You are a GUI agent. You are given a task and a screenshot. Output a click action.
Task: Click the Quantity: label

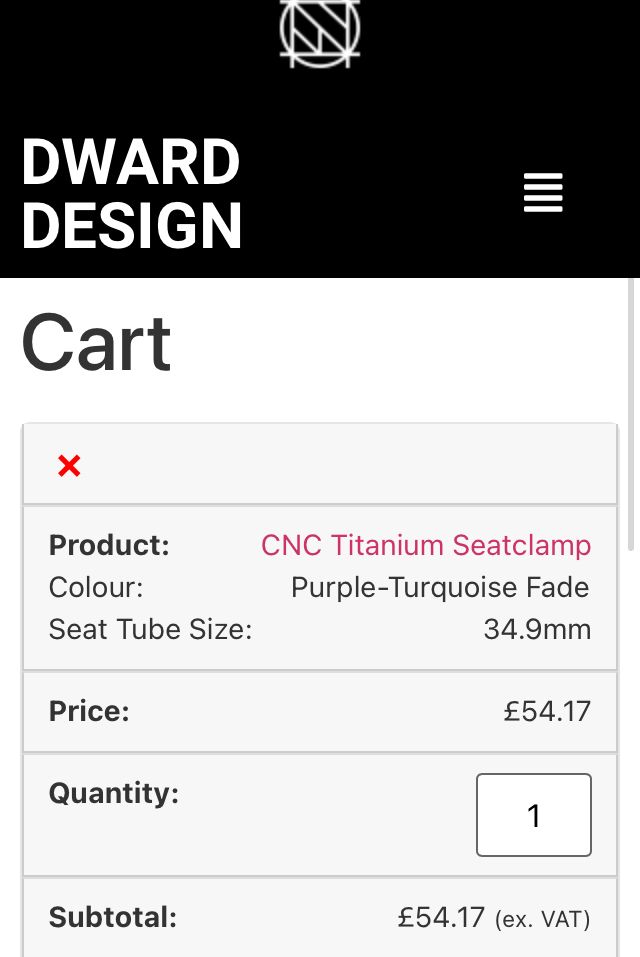[x=113, y=793]
